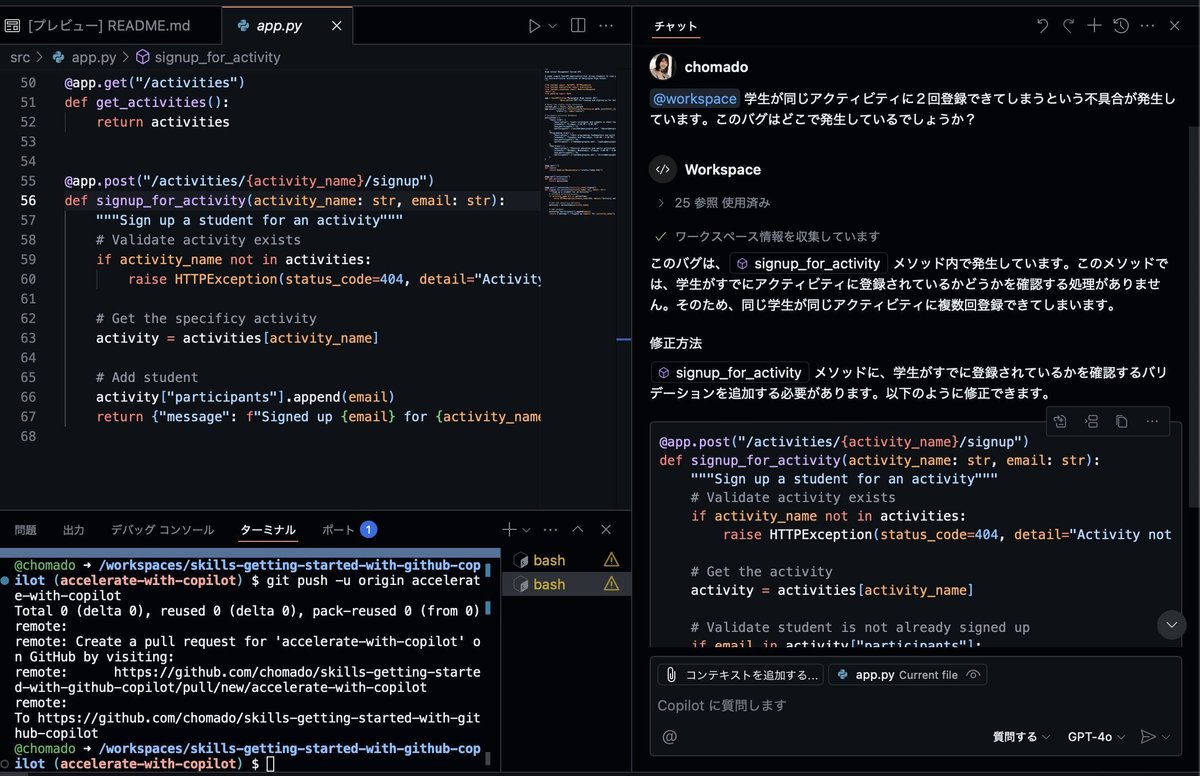Viewport: 1200px width, 776px height.
Task: Undo the last chat request
Action: (x=1042, y=26)
